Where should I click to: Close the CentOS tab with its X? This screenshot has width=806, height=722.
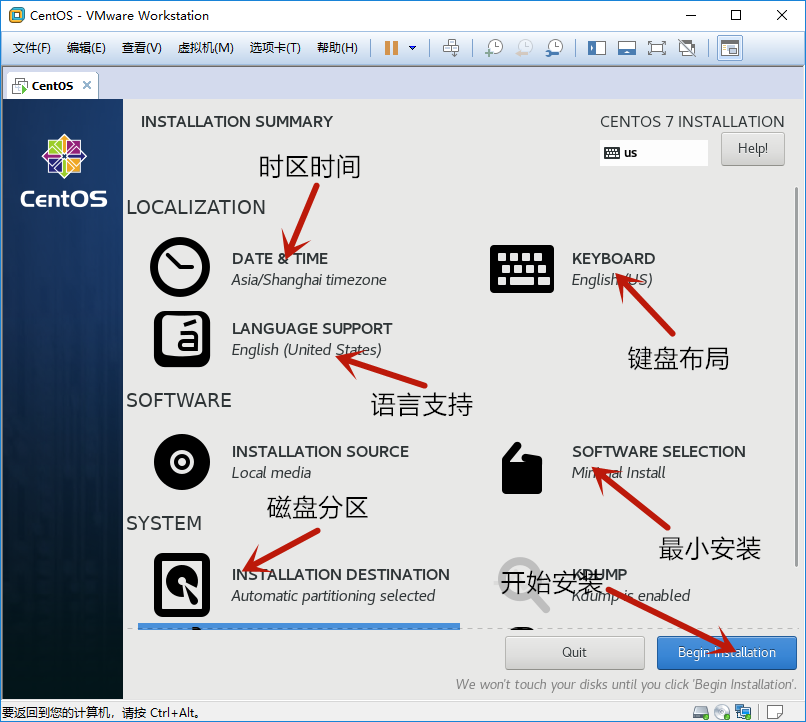(x=87, y=85)
